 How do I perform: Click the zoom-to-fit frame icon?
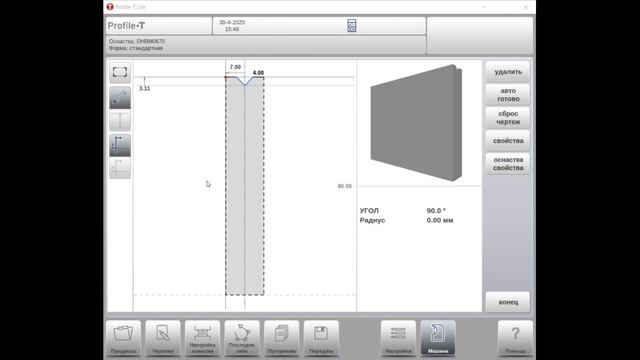120,73
